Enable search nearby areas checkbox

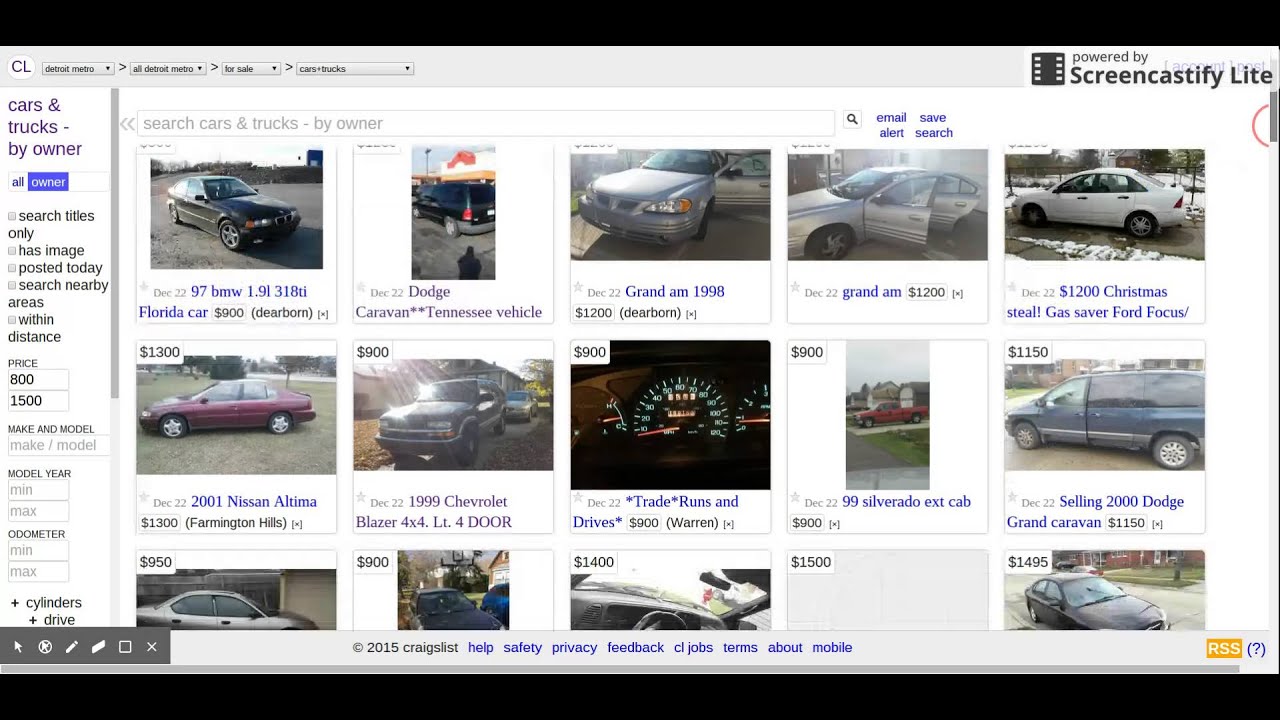click(x=12, y=285)
